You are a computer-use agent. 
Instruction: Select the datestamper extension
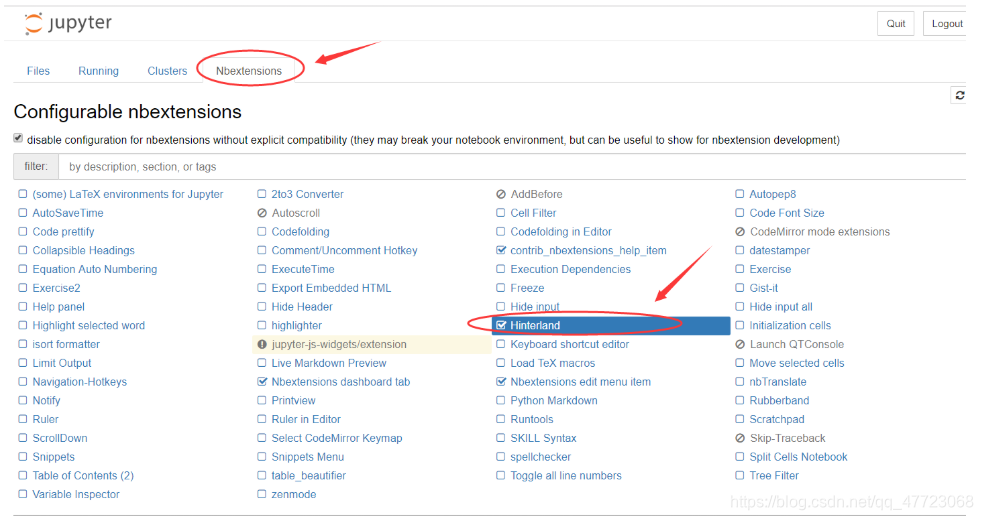click(x=779, y=251)
